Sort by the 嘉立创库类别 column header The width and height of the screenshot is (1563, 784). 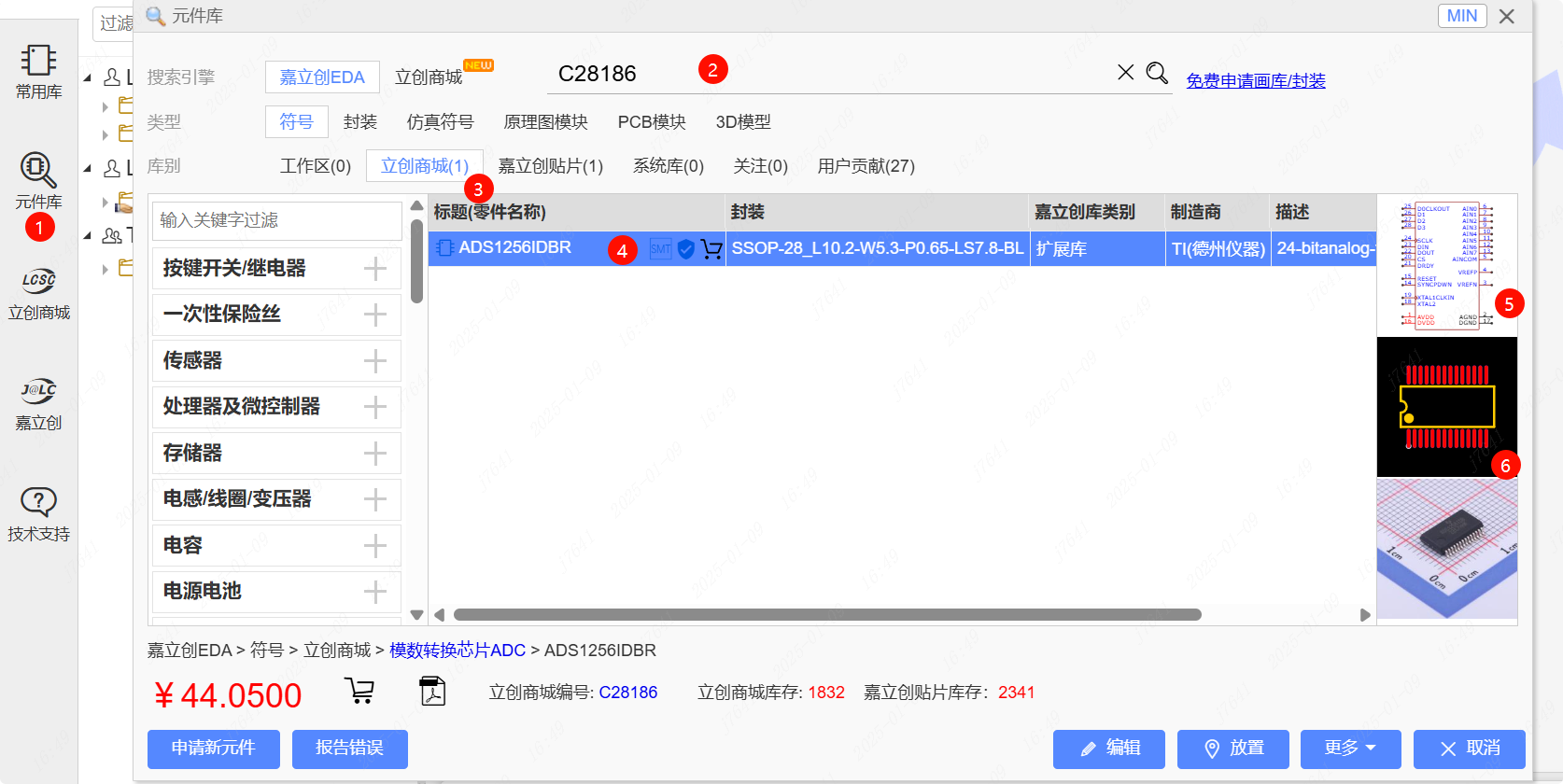point(1097,213)
